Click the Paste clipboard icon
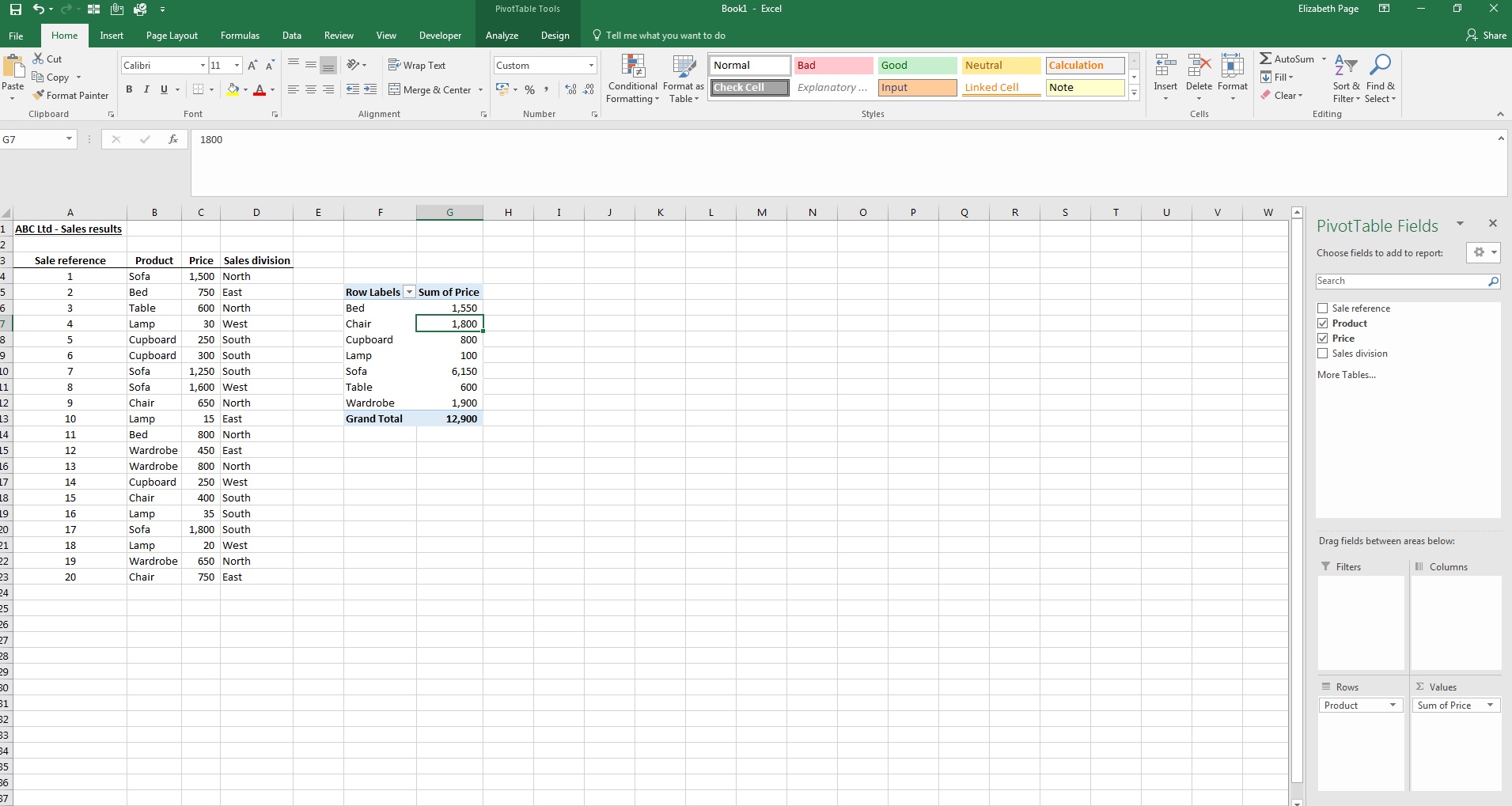1512x806 pixels. 13,66
